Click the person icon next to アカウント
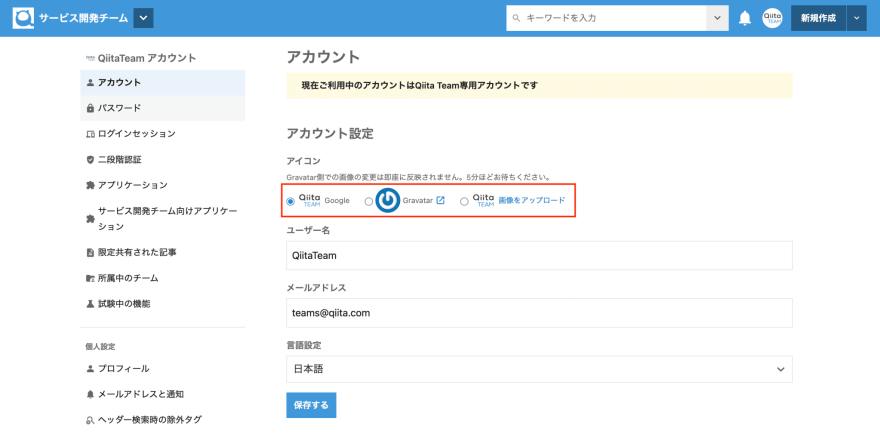Image resolution: width=880 pixels, height=443 pixels. [90, 83]
